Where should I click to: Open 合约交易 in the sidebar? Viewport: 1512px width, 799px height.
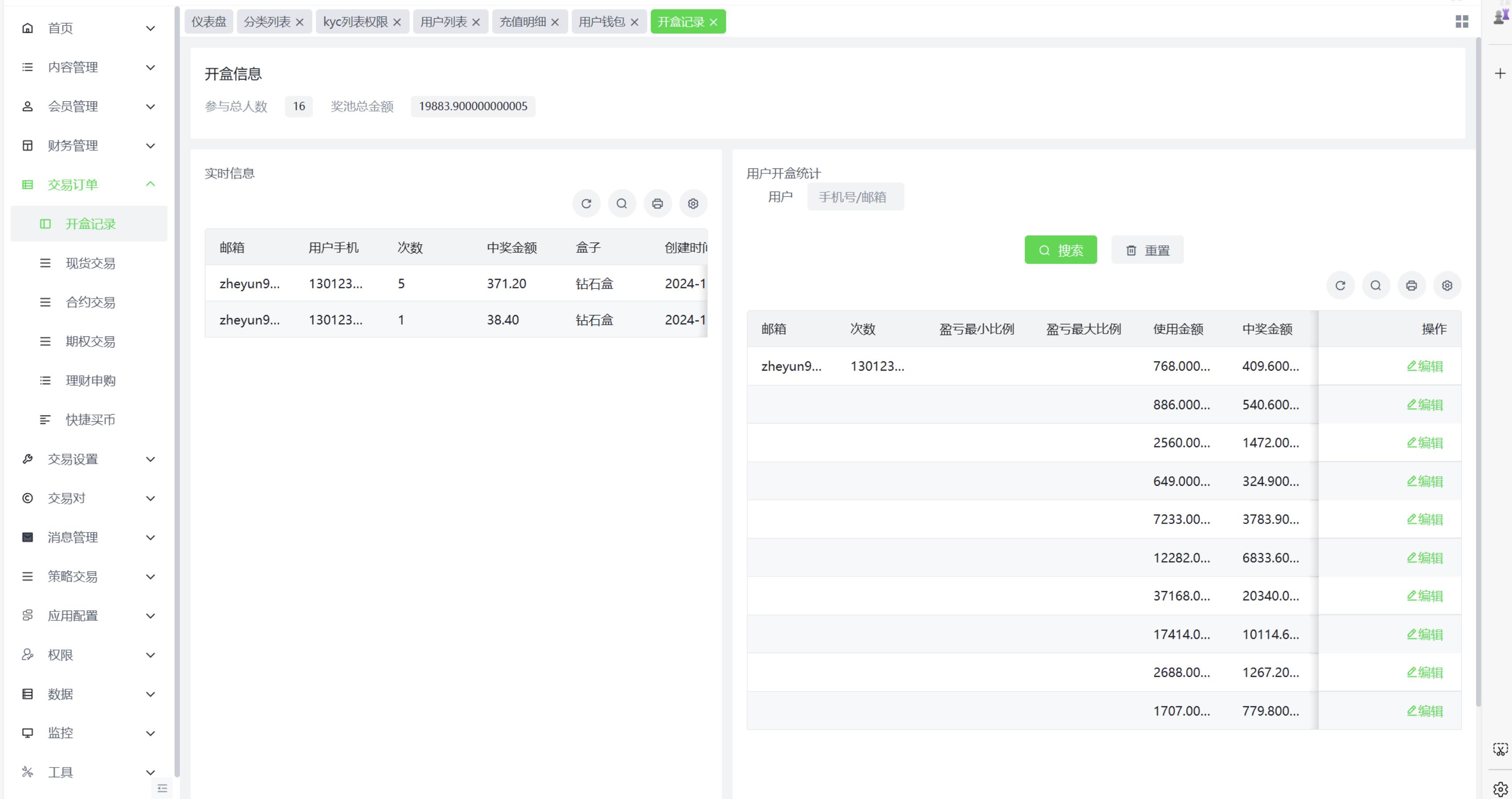pyautogui.click(x=90, y=302)
